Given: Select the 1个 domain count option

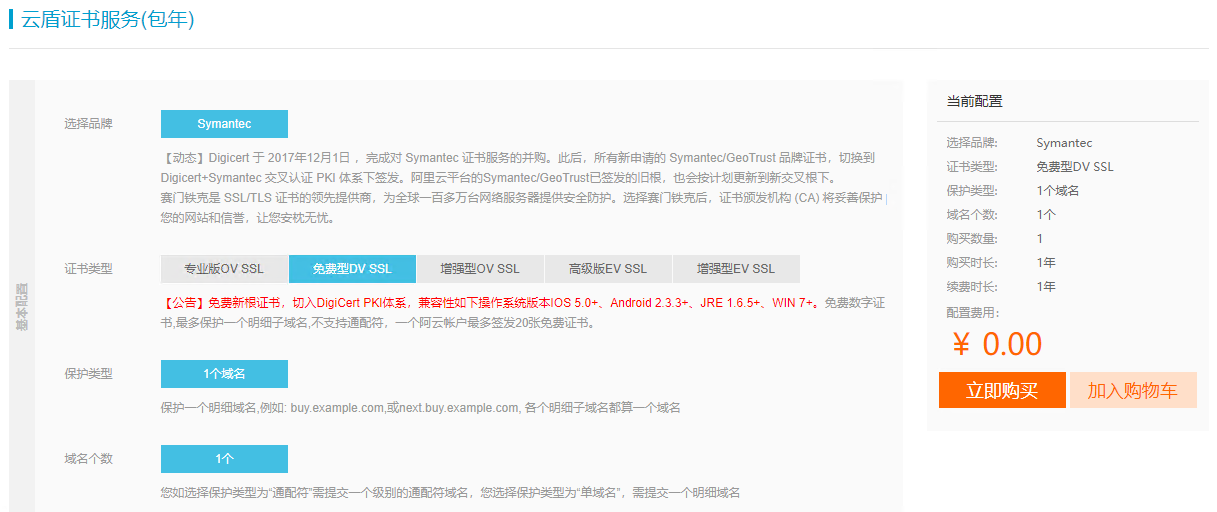Looking at the screenshot, I should coord(224,459).
